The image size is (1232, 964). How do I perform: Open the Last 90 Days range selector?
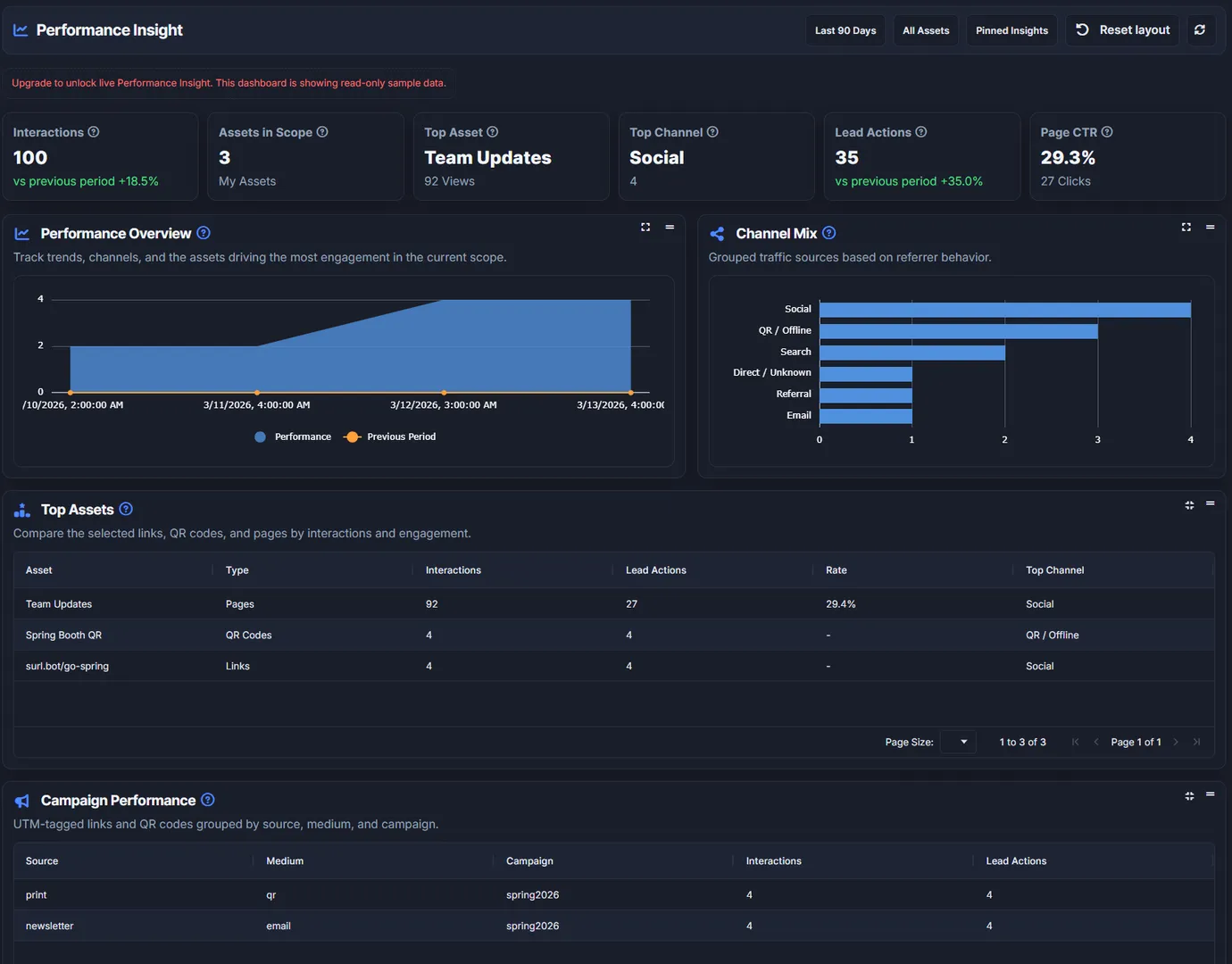(x=845, y=30)
